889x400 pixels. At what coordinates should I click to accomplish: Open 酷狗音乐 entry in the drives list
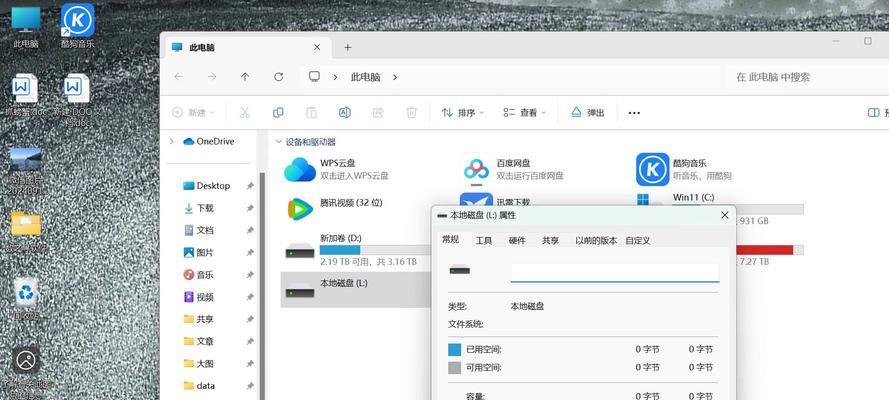(684, 169)
